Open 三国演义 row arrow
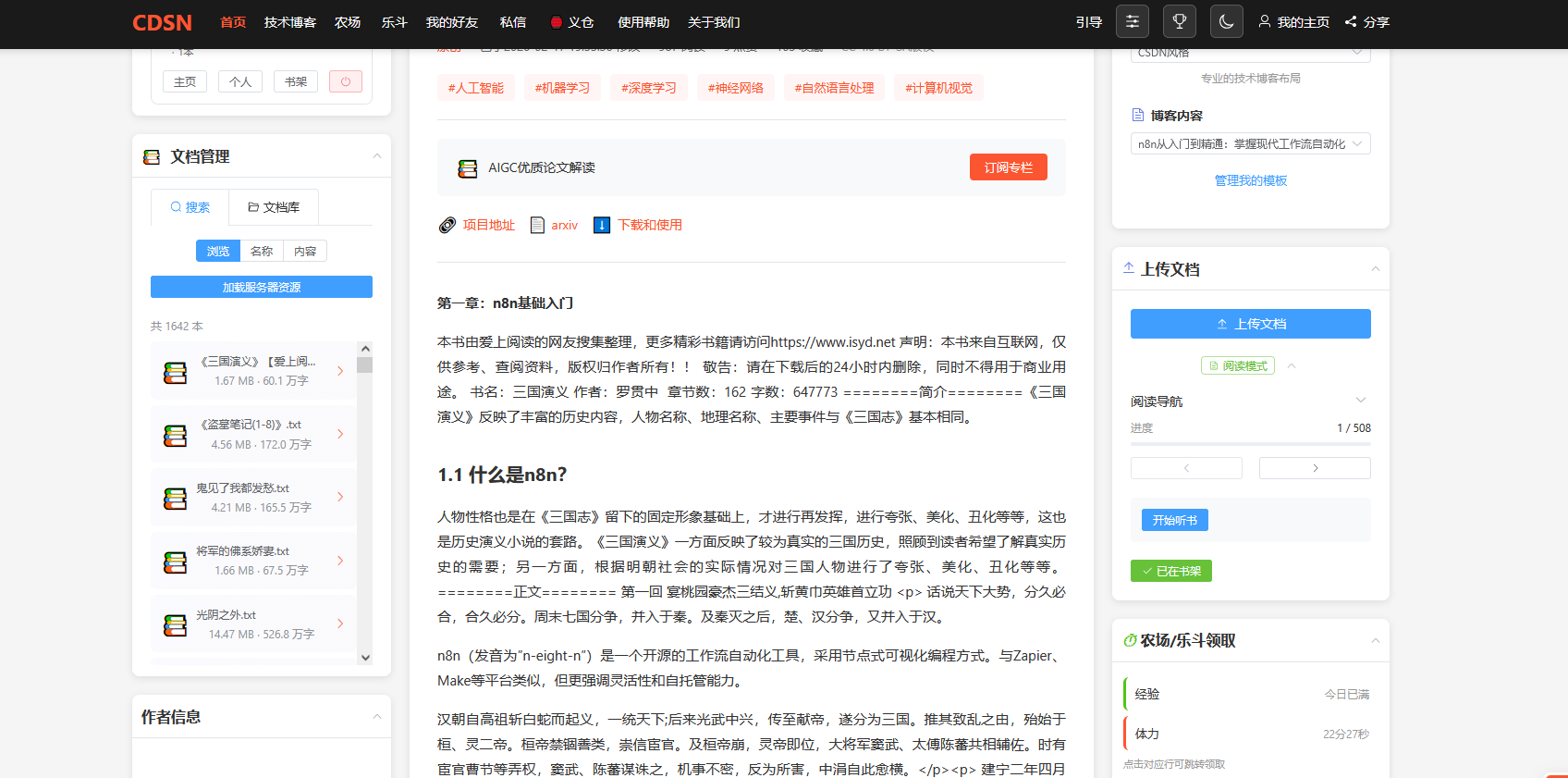 pyautogui.click(x=340, y=371)
